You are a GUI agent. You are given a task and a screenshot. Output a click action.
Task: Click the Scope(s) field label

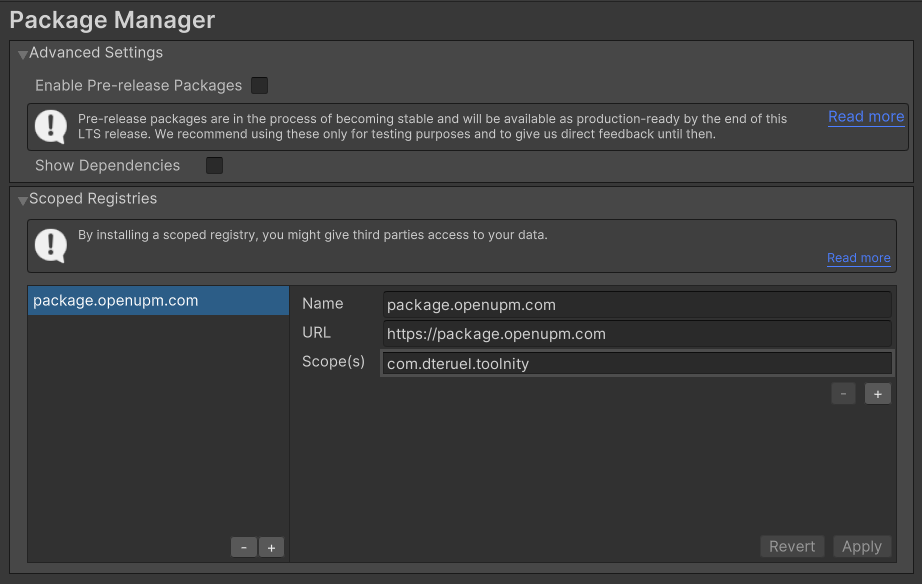(333, 362)
